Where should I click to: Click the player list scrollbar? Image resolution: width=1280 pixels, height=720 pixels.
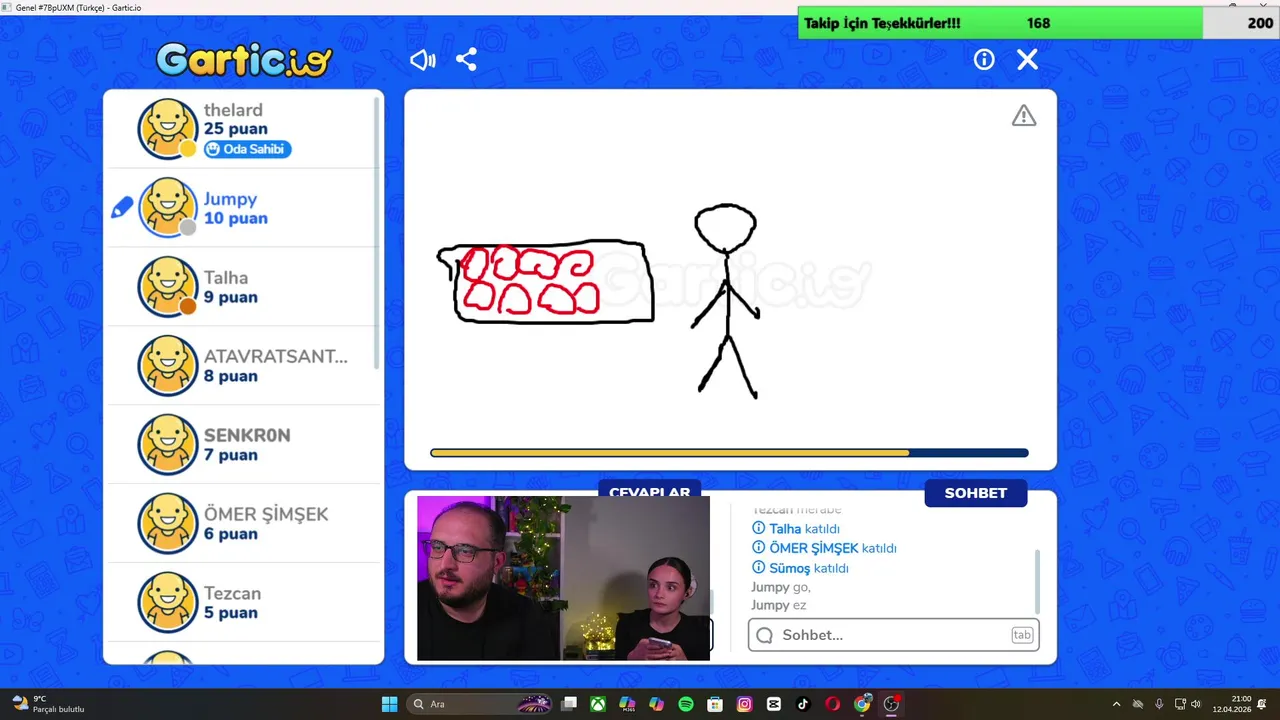[x=377, y=232]
